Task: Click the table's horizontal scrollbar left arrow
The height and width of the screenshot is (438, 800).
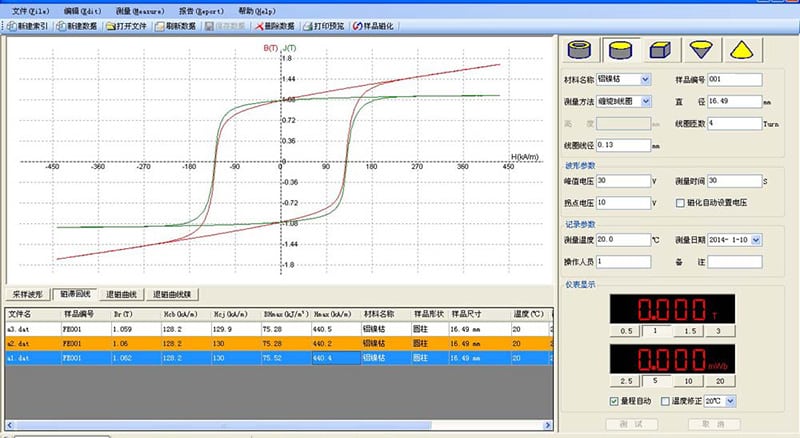Action: click(x=10, y=425)
